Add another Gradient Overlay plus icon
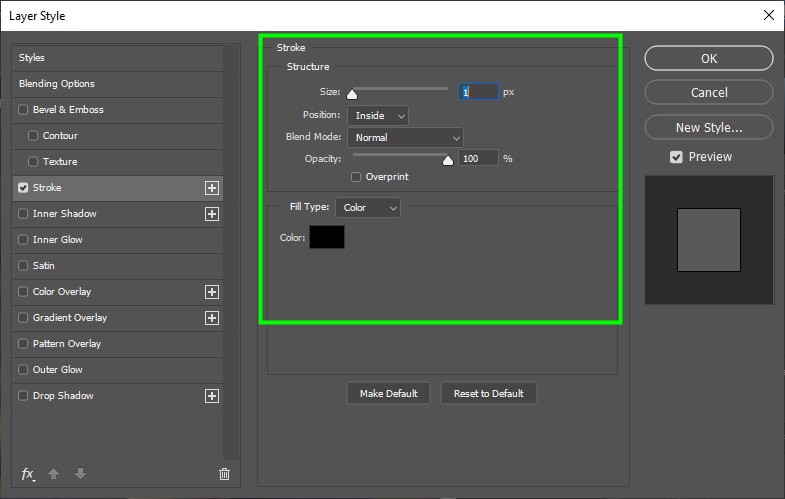785x499 pixels. click(212, 318)
